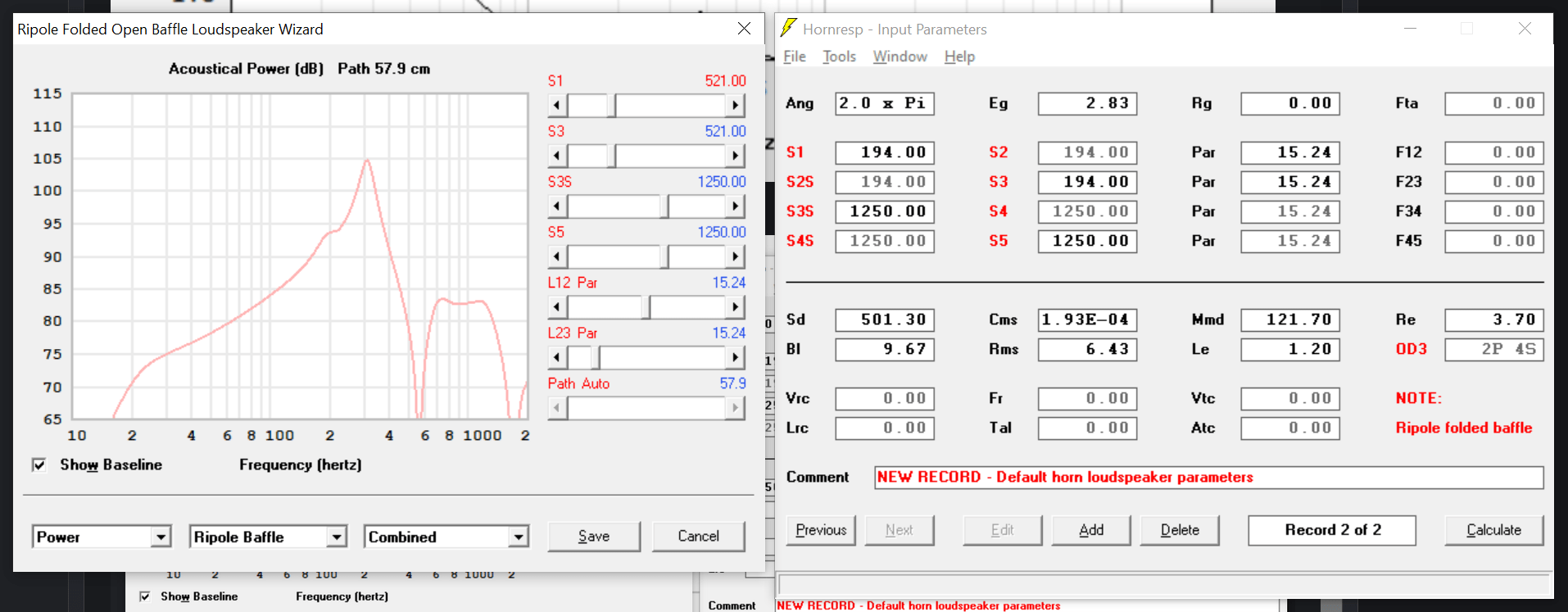Open the Ripole Baffle dropdown
Image resolution: width=1568 pixels, height=612 pixels.
336,537
